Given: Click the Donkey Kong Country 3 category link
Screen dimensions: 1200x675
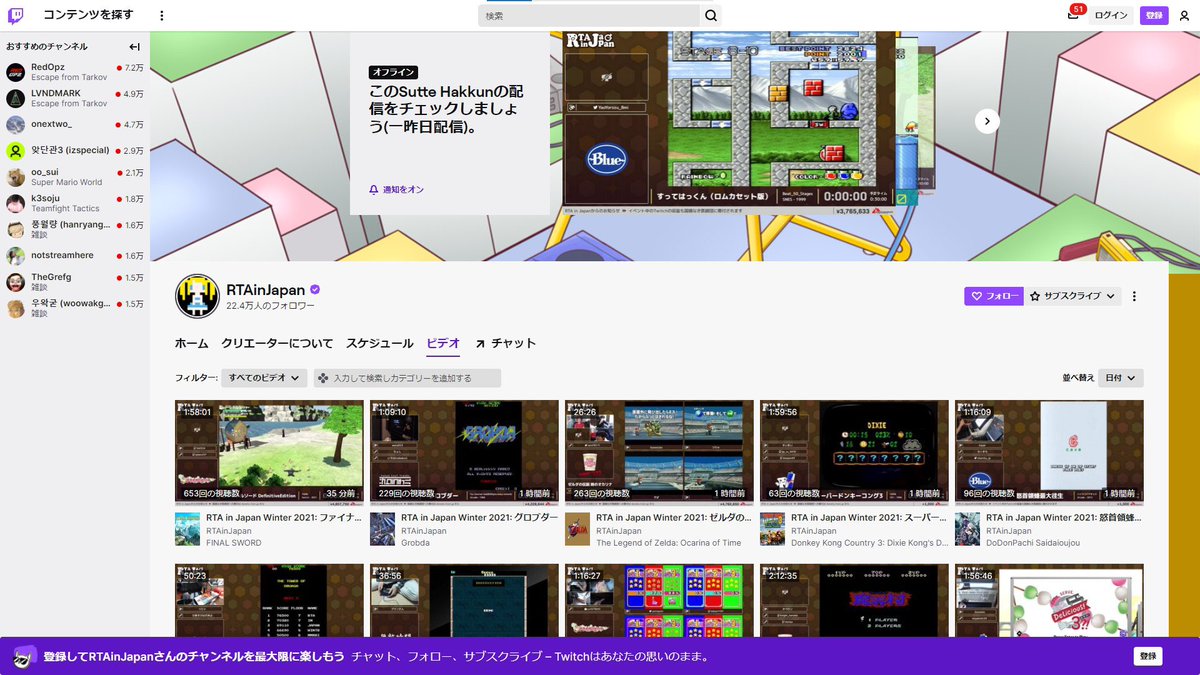Looking at the screenshot, I should (869, 543).
